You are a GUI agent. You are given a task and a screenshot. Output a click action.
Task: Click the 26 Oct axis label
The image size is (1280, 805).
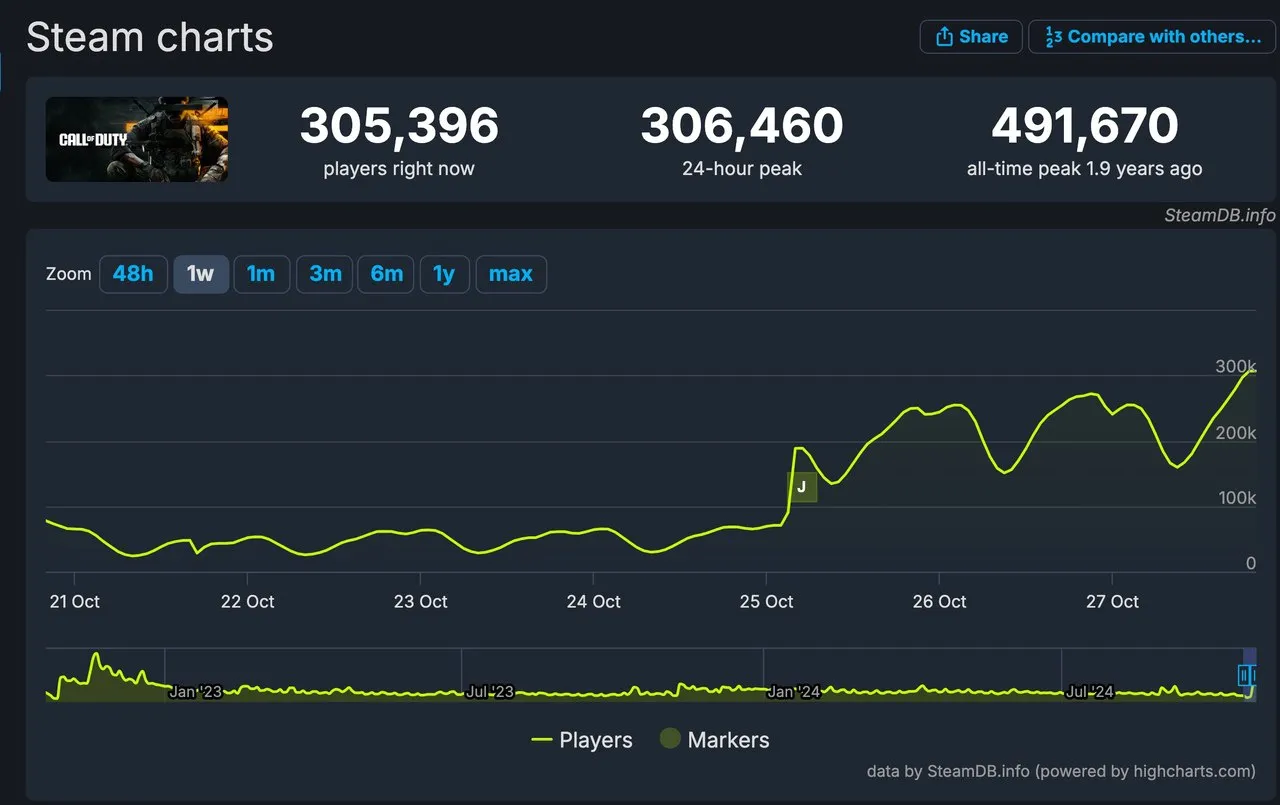(940, 601)
